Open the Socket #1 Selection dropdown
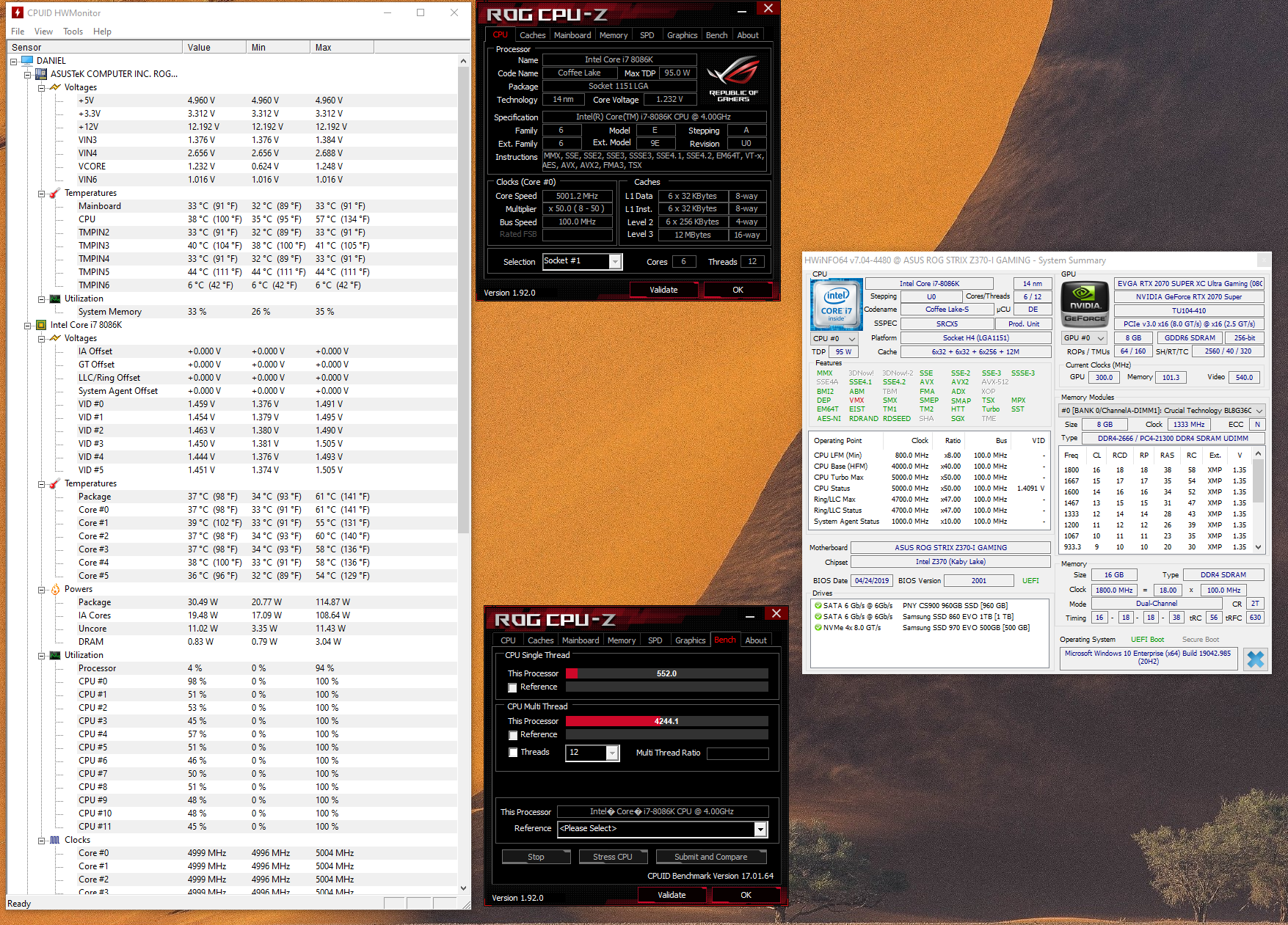Viewport: 1288px width, 925px height. [x=615, y=262]
